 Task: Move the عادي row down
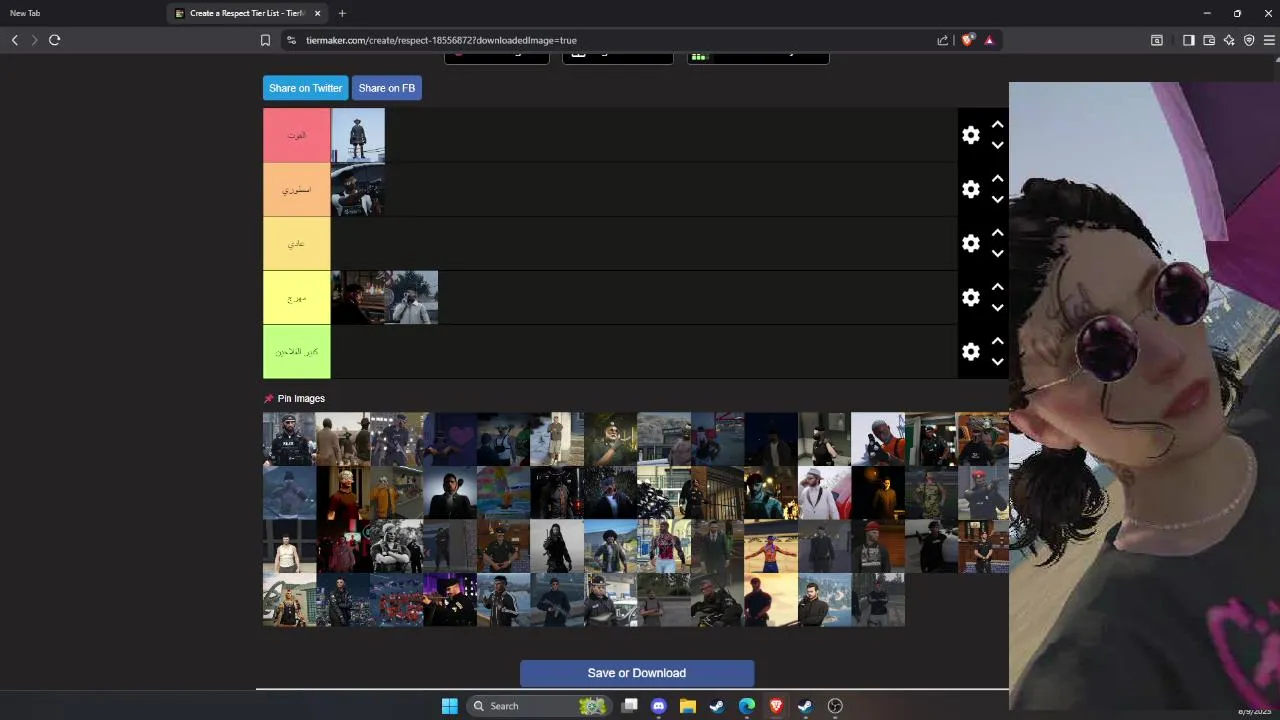pos(997,254)
